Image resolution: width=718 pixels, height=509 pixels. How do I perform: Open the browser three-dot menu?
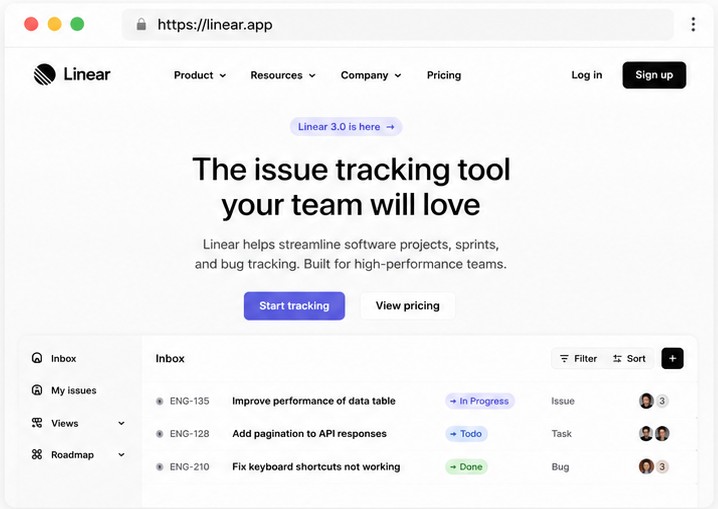(693, 24)
